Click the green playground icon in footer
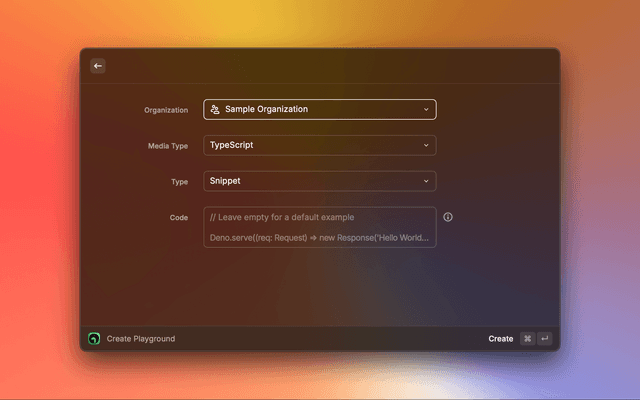Viewport: 640px width, 400px height. (94, 339)
